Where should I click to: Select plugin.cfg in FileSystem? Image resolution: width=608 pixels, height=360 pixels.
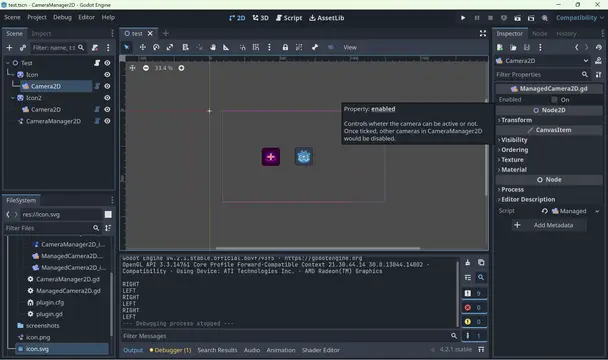pos(50,303)
